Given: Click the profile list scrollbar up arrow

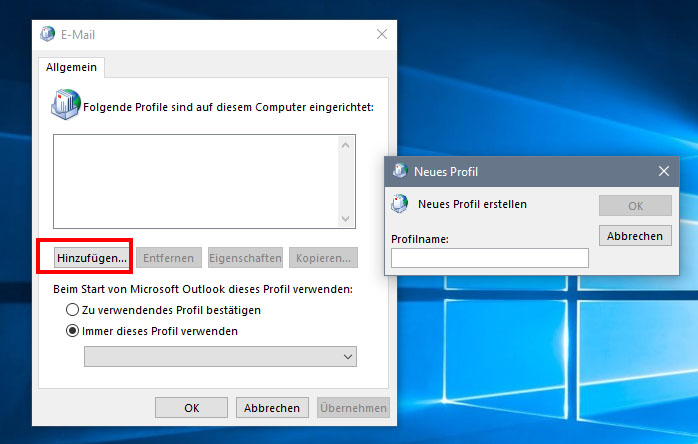Looking at the screenshot, I should [x=346, y=146].
